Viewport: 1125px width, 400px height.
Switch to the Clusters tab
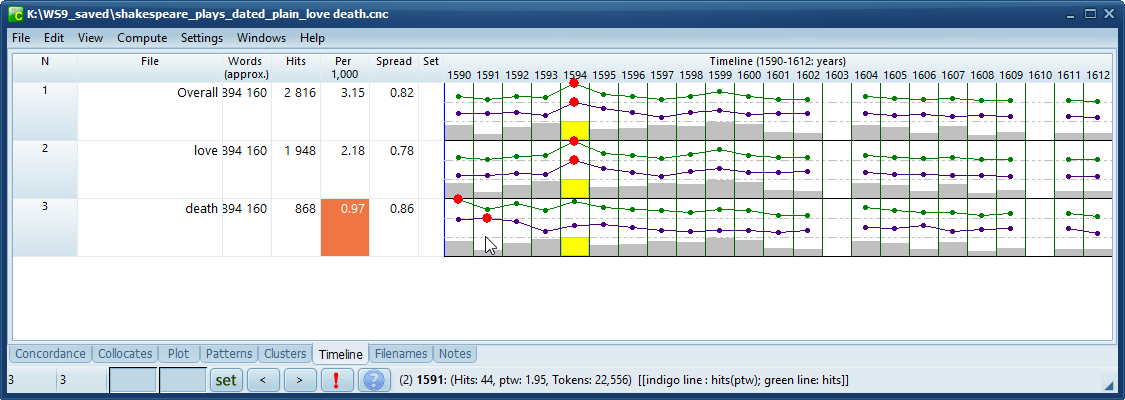(286, 353)
